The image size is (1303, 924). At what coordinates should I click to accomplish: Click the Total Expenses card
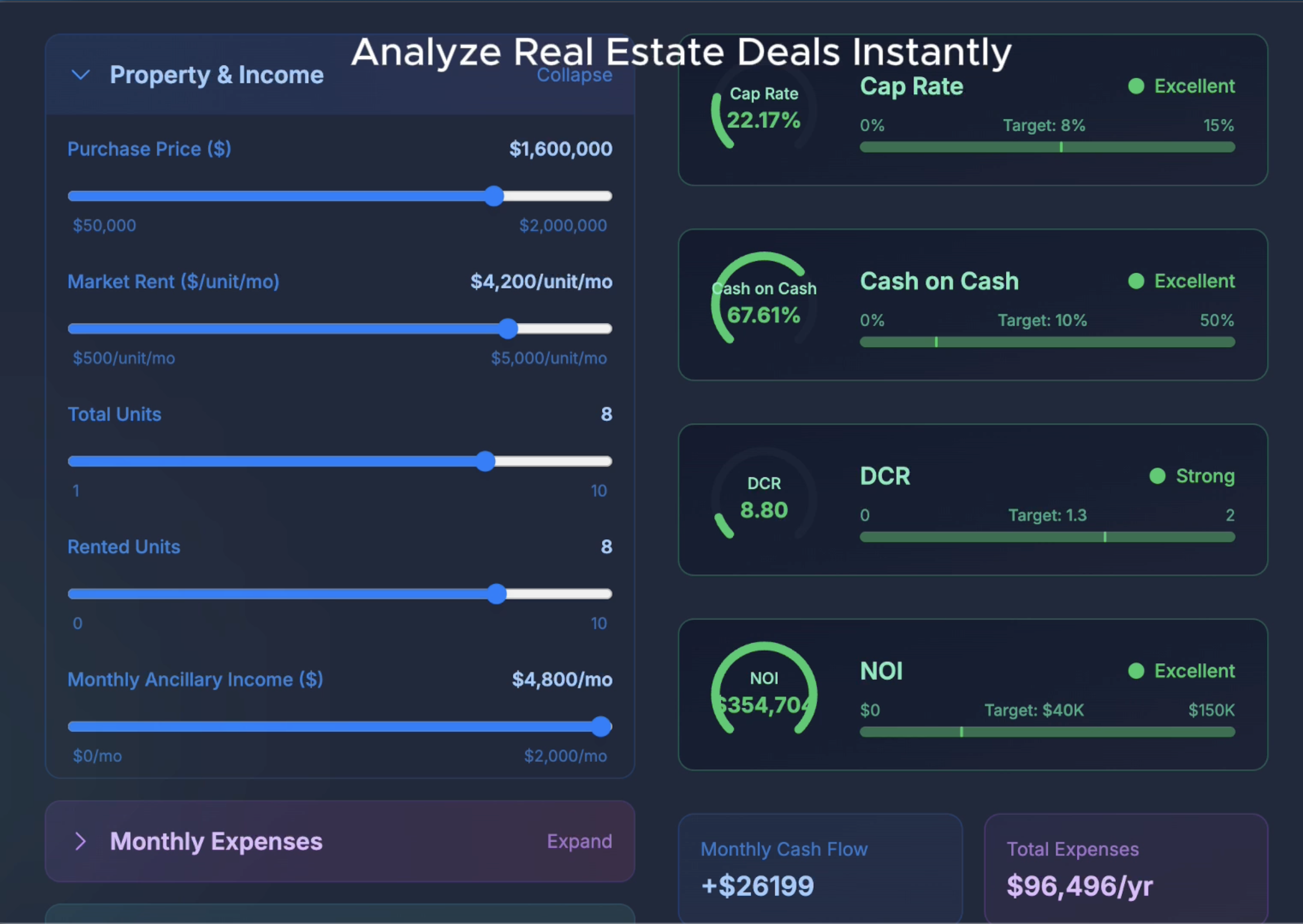(1125, 868)
